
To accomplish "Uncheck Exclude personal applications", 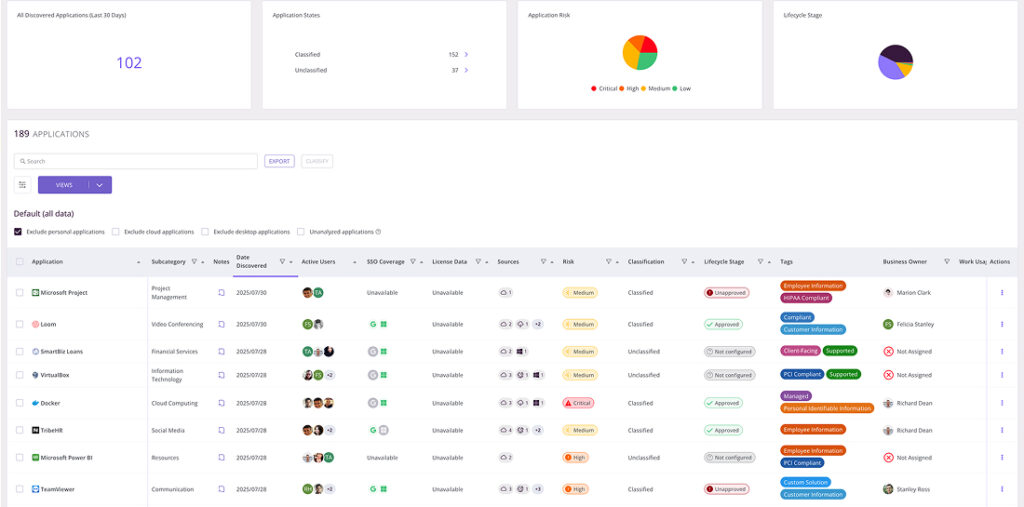I will click(18, 231).
